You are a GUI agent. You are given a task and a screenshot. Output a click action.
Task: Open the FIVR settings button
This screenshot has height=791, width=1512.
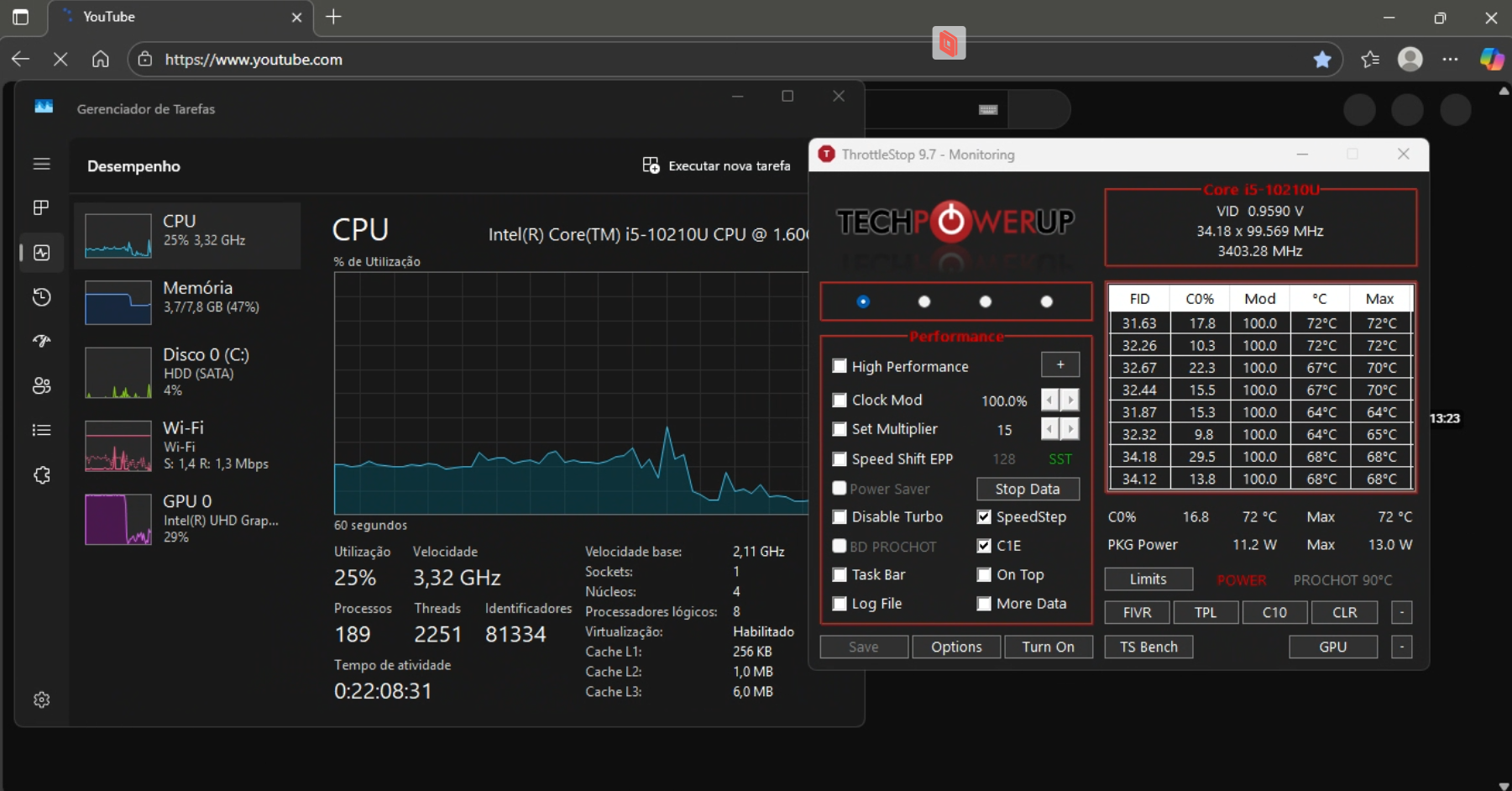1137,613
